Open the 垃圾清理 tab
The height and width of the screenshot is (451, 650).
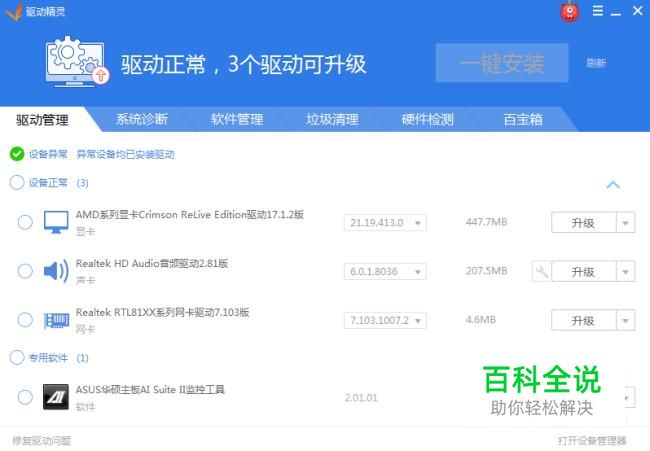point(332,119)
